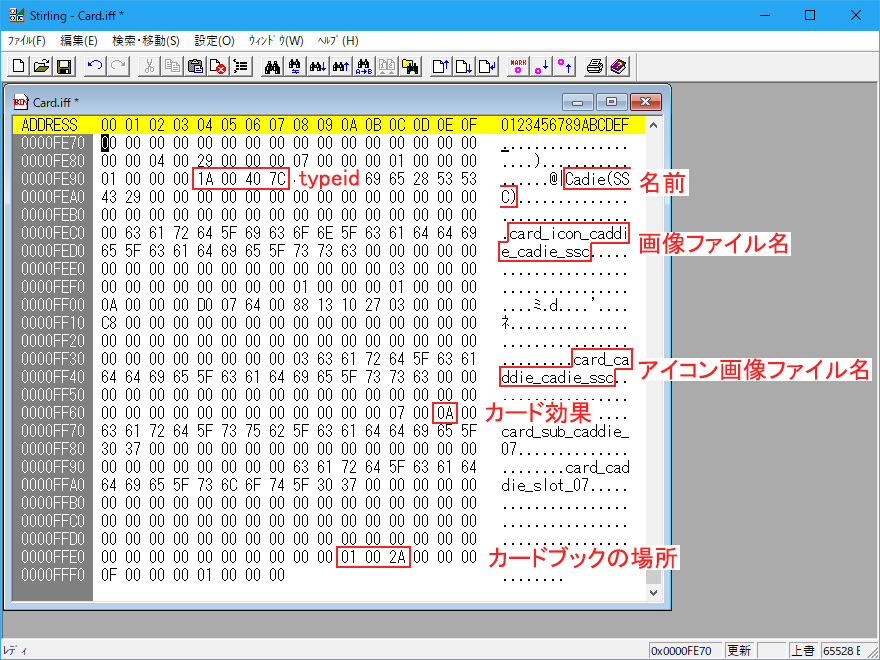This screenshot has height=660, width=880.
Task: Open the ウィンドウ(W) menu
Action: pyautogui.click(x=276, y=41)
